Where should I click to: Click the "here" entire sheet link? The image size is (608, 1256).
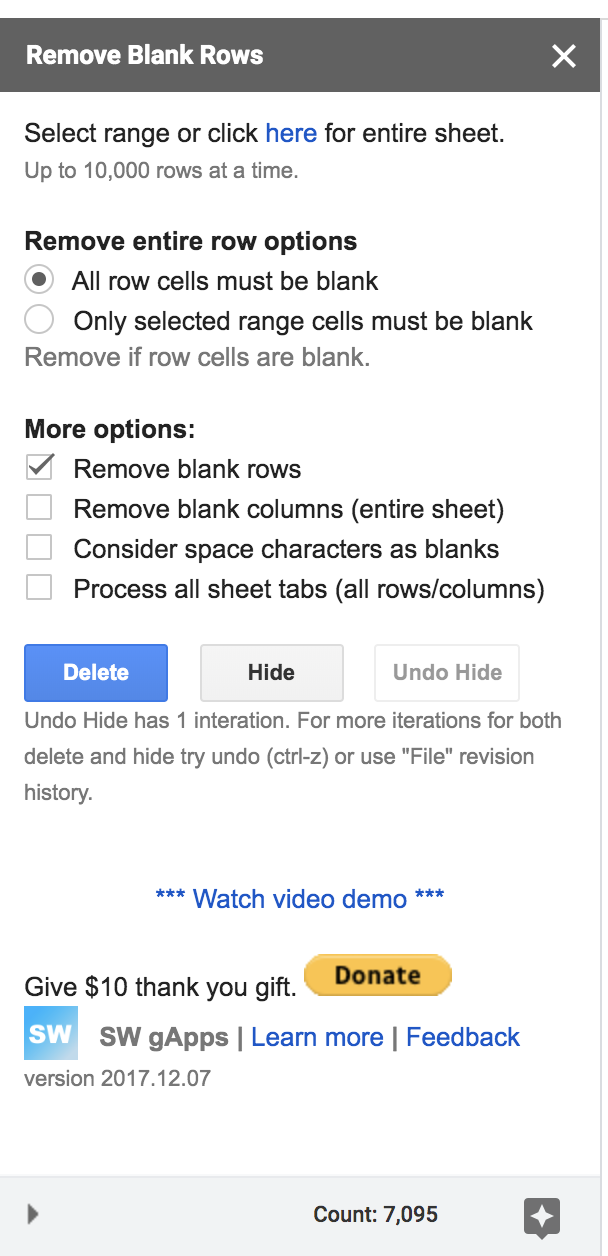click(x=291, y=133)
